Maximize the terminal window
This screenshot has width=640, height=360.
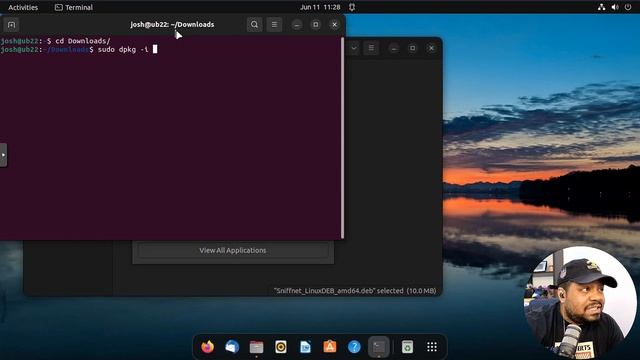tap(316, 24)
